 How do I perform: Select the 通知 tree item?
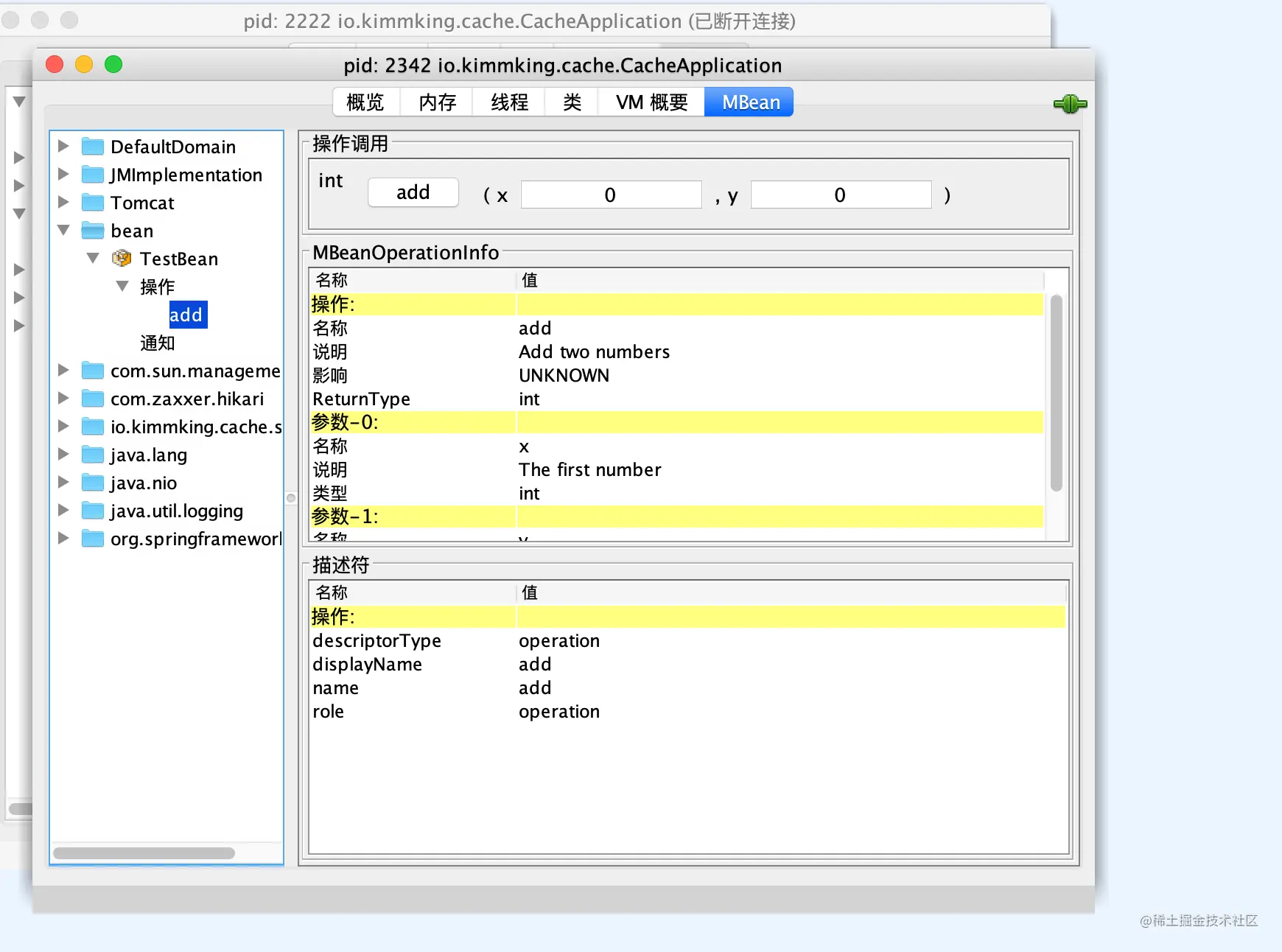point(158,343)
